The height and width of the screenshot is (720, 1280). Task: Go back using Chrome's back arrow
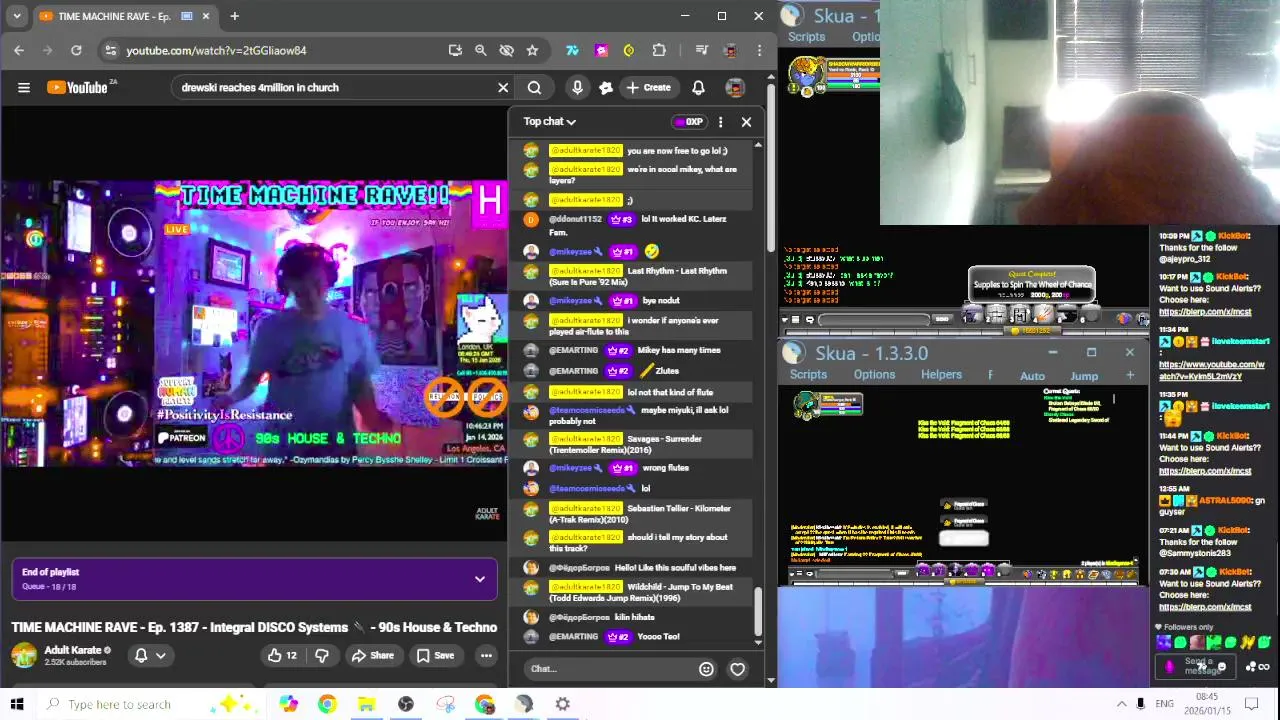click(x=19, y=50)
